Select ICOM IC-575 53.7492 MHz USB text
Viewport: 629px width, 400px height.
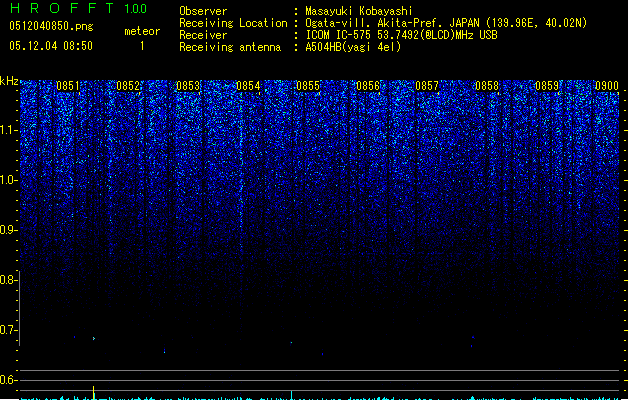(x=402, y=35)
